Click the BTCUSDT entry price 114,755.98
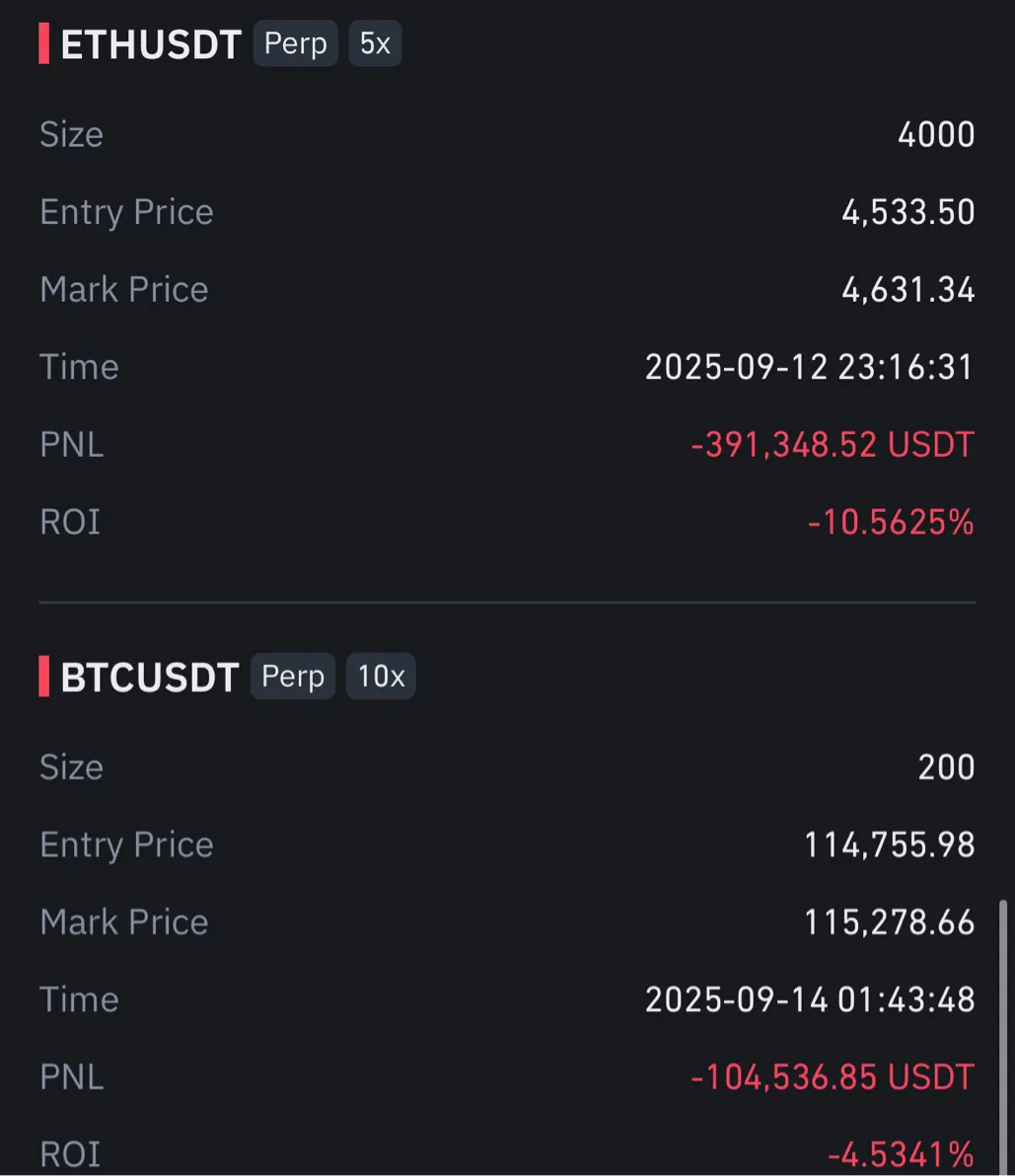The height and width of the screenshot is (1176, 1015). tap(889, 845)
